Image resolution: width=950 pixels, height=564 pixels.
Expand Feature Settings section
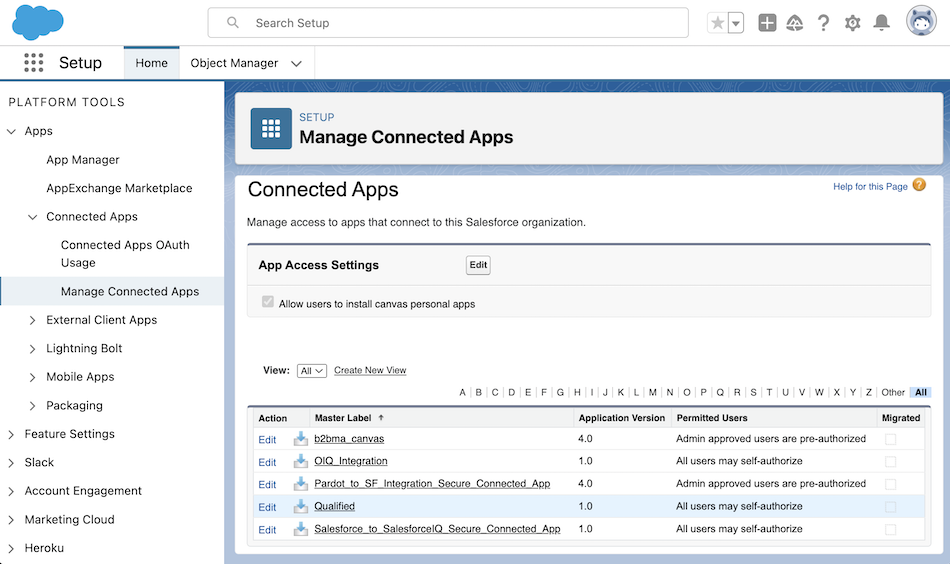coord(11,434)
